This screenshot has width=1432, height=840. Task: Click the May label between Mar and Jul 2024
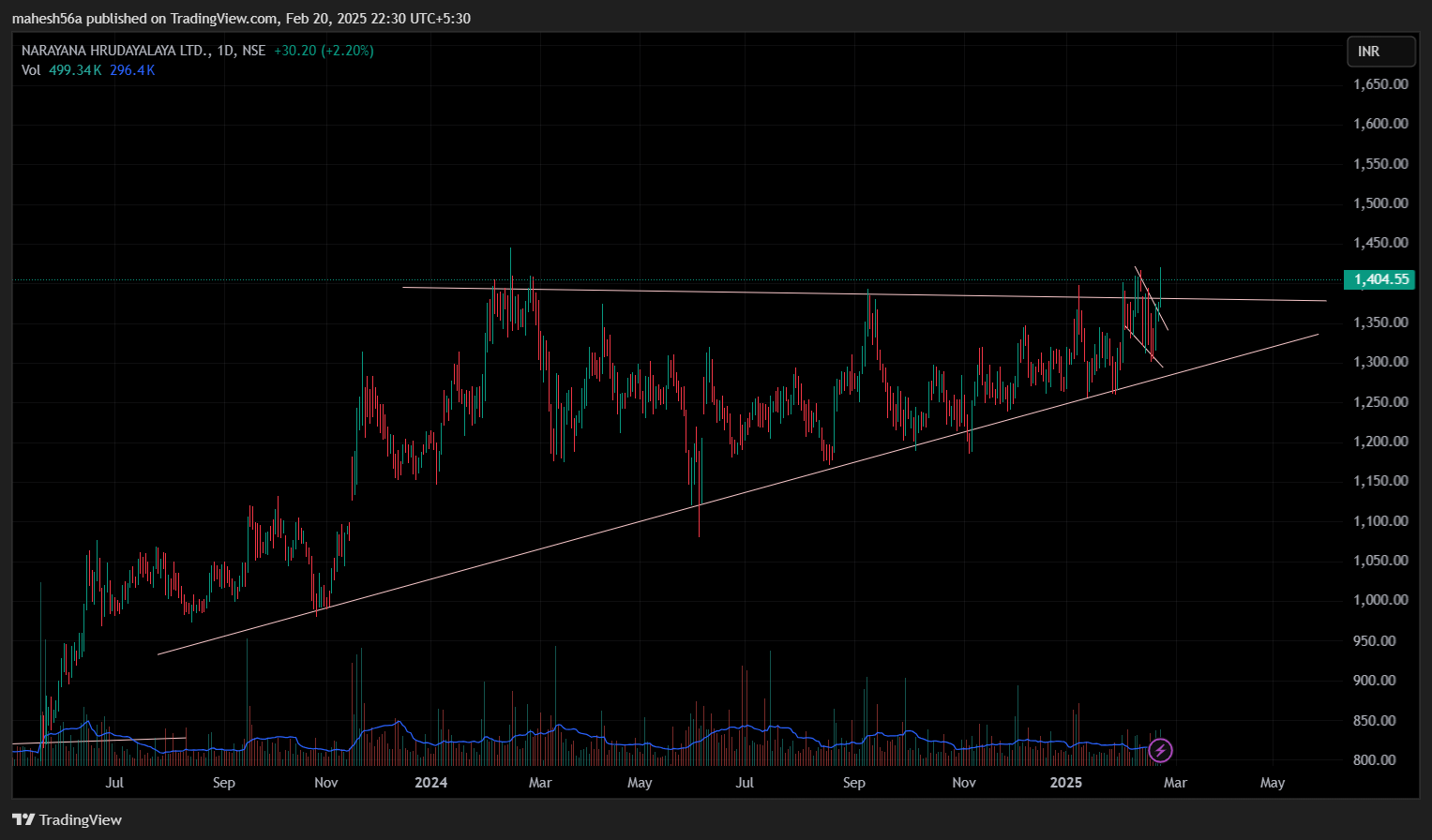640,782
